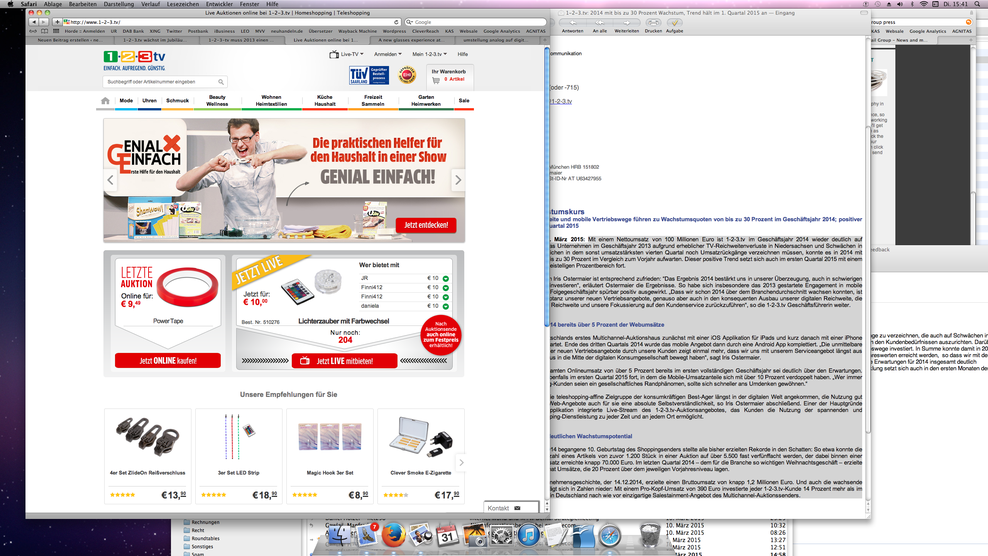Expand the Mein 1-2-3.tv dropdown
The width and height of the screenshot is (988, 556).
coord(430,54)
